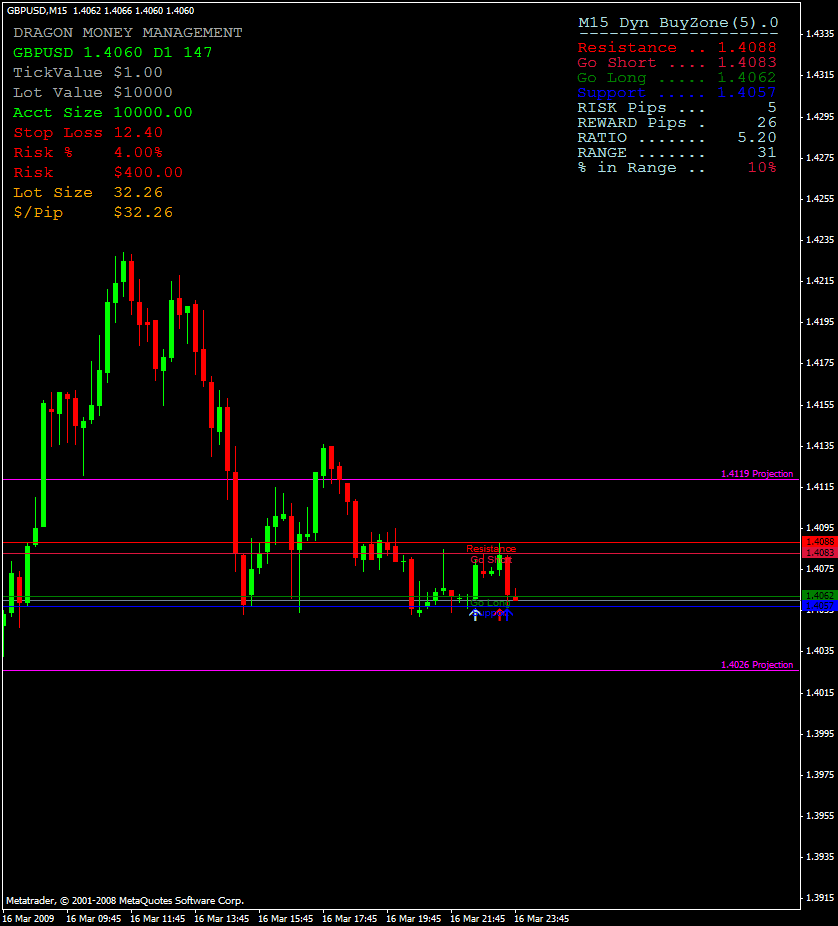Click the RISK Pips 5 row
This screenshot has width=838, height=926.
677,107
